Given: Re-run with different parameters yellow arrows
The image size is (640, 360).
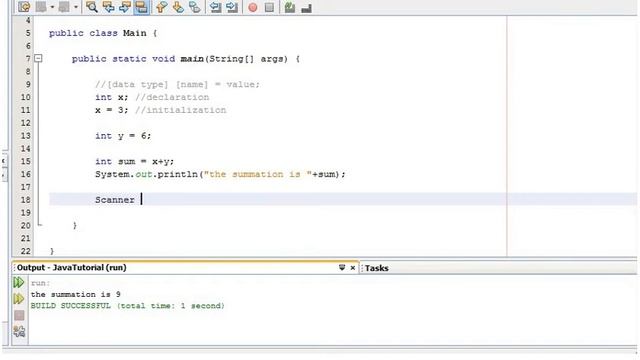Looking at the screenshot, I should click(x=19, y=299).
